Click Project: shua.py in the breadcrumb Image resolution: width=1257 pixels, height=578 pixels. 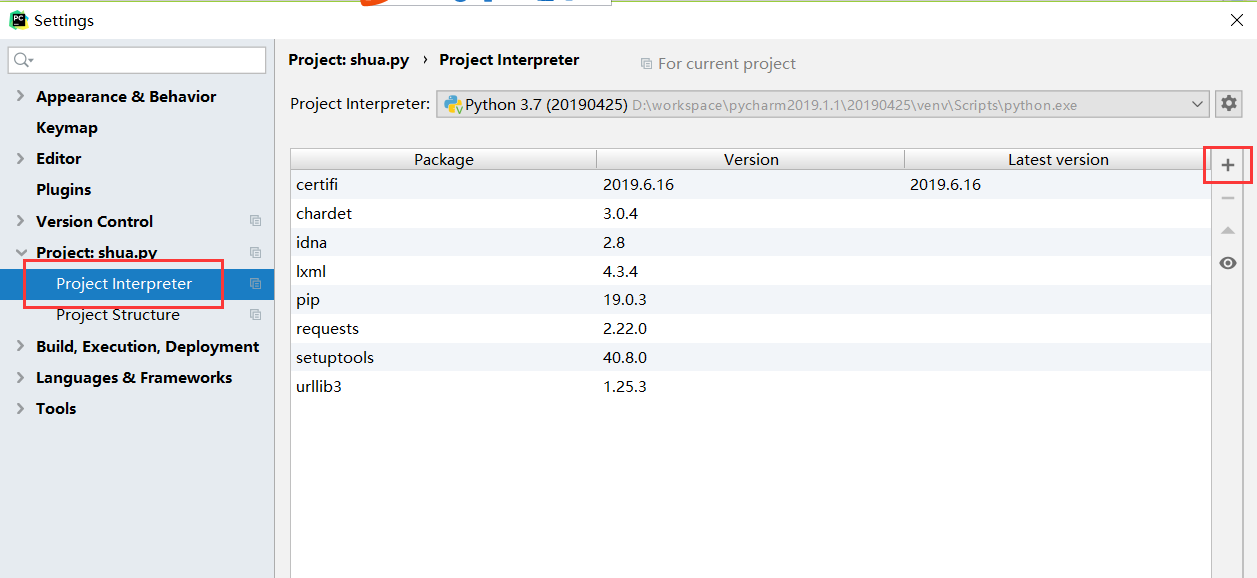coord(349,60)
